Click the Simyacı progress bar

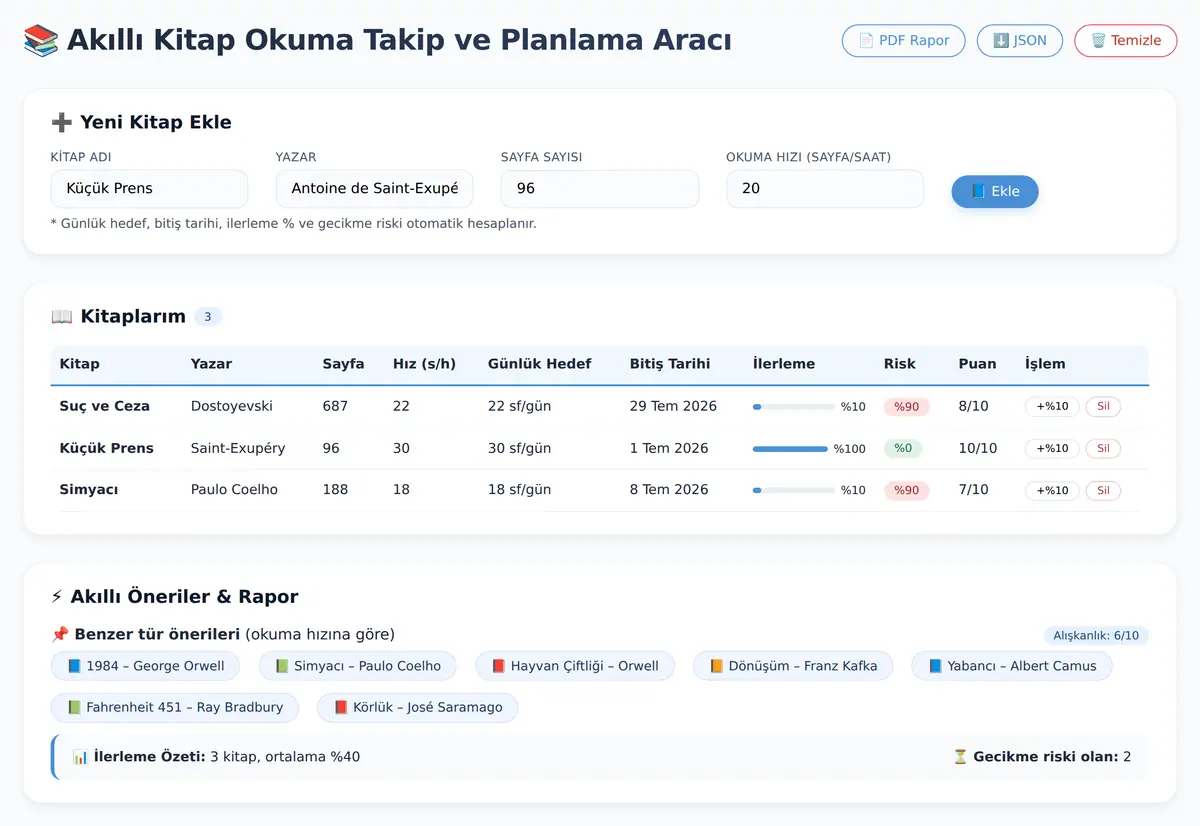tap(793, 491)
